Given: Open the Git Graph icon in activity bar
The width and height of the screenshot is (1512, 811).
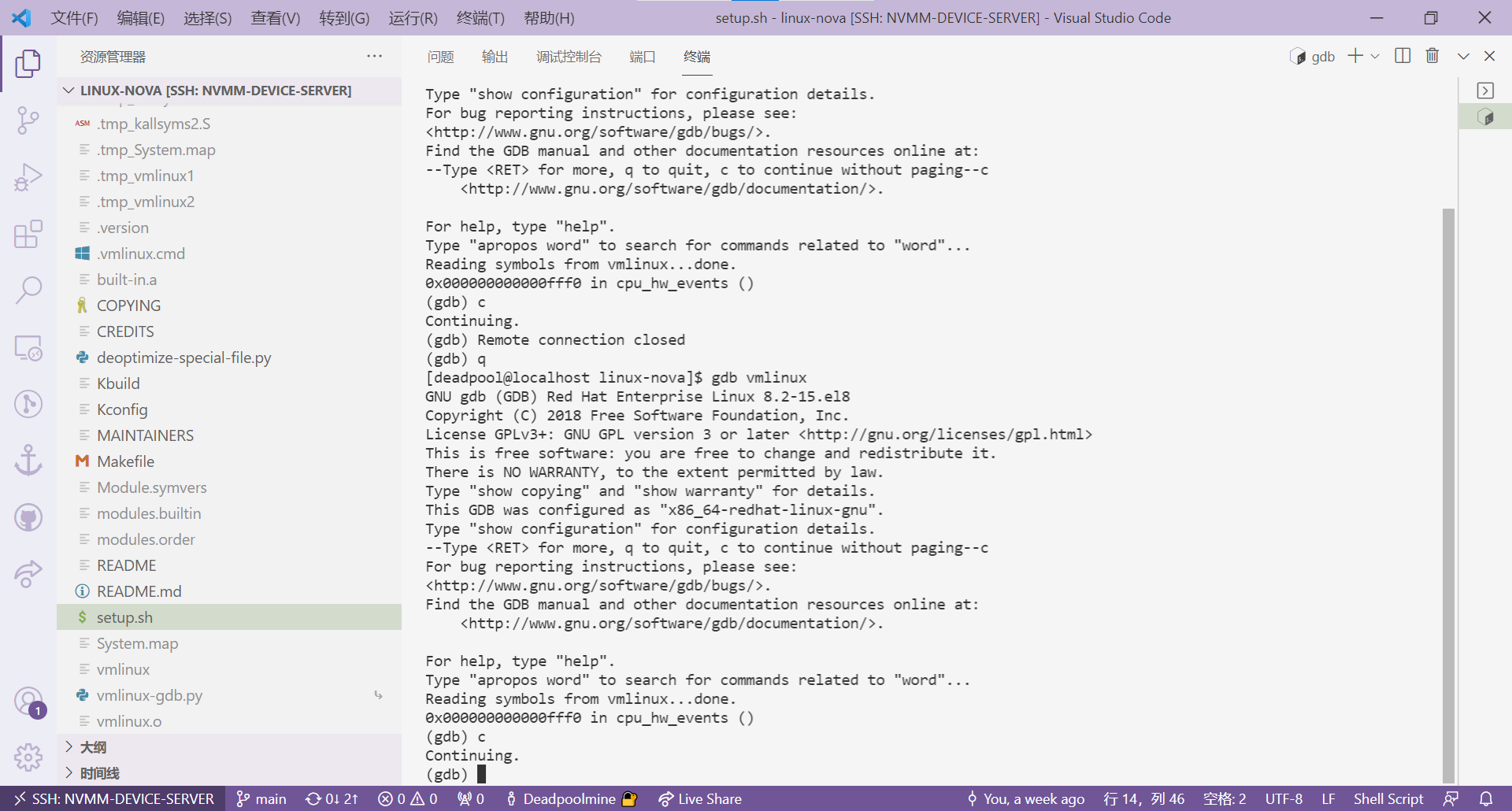Looking at the screenshot, I should [x=28, y=404].
